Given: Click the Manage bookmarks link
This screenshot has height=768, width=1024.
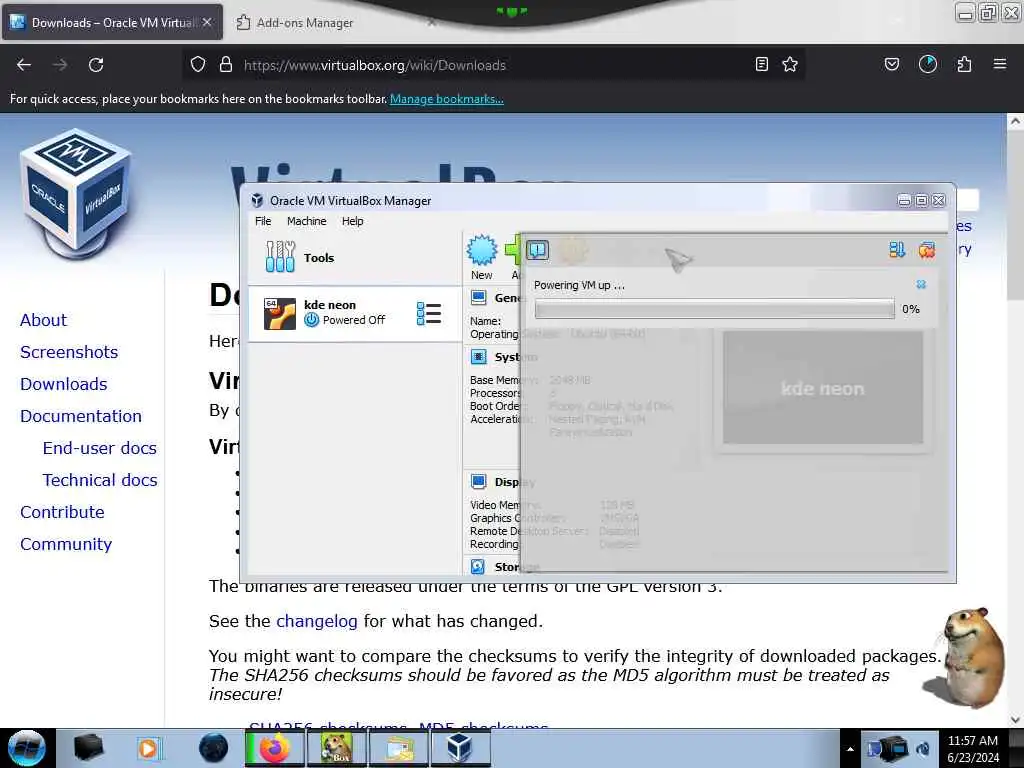Looking at the screenshot, I should coord(447,99).
